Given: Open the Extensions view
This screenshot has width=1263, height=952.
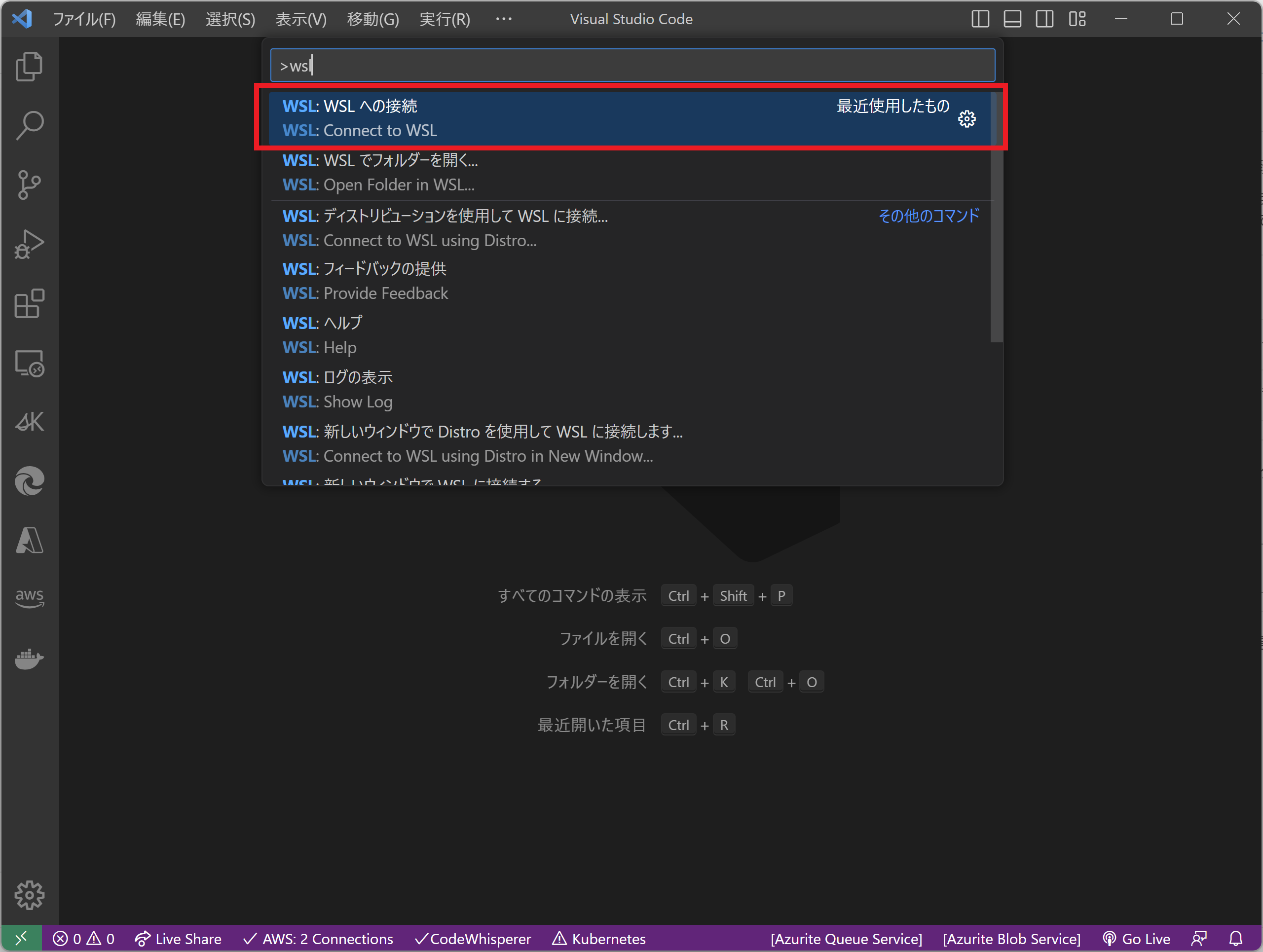Looking at the screenshot, I should coord(29,304).
